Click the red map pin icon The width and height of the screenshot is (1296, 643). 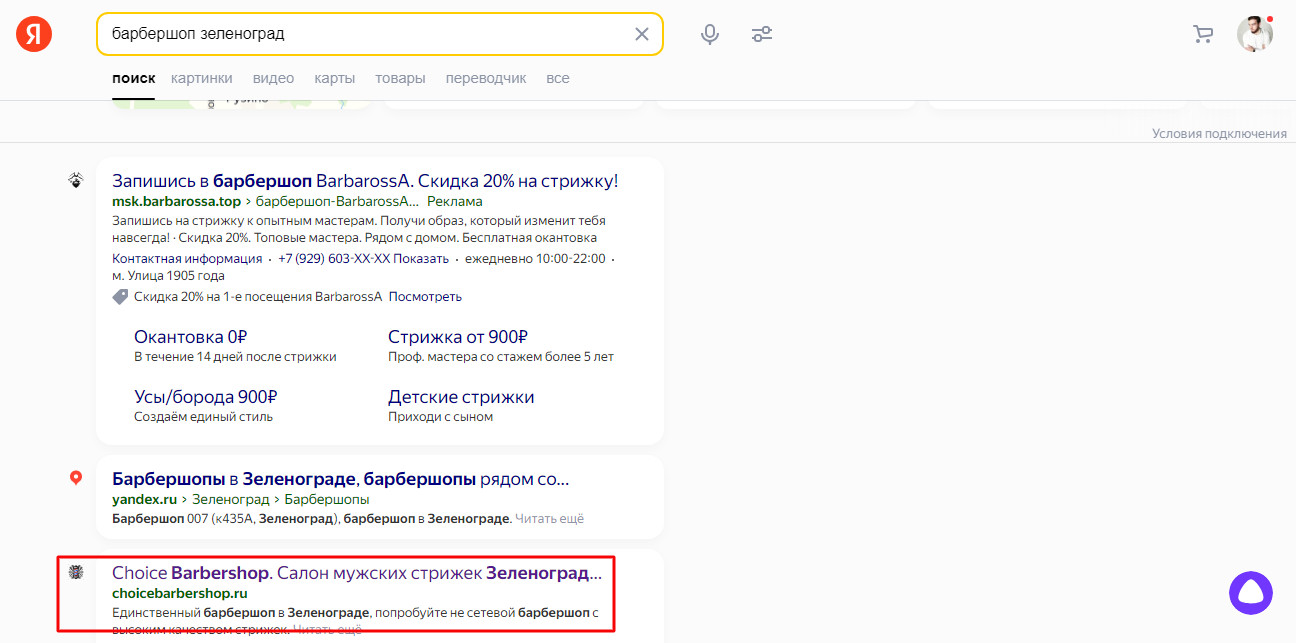(75, 478)
